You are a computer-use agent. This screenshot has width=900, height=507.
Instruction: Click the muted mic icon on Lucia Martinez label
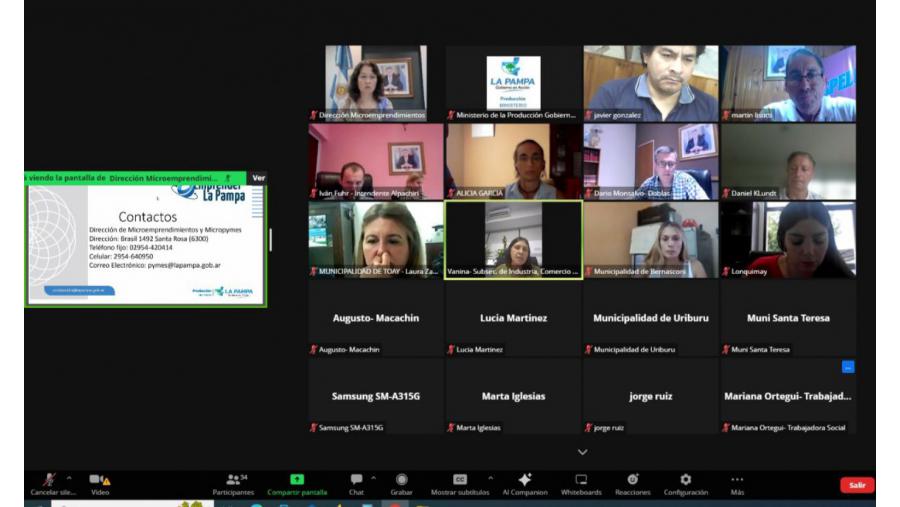(x=451, y=349)
